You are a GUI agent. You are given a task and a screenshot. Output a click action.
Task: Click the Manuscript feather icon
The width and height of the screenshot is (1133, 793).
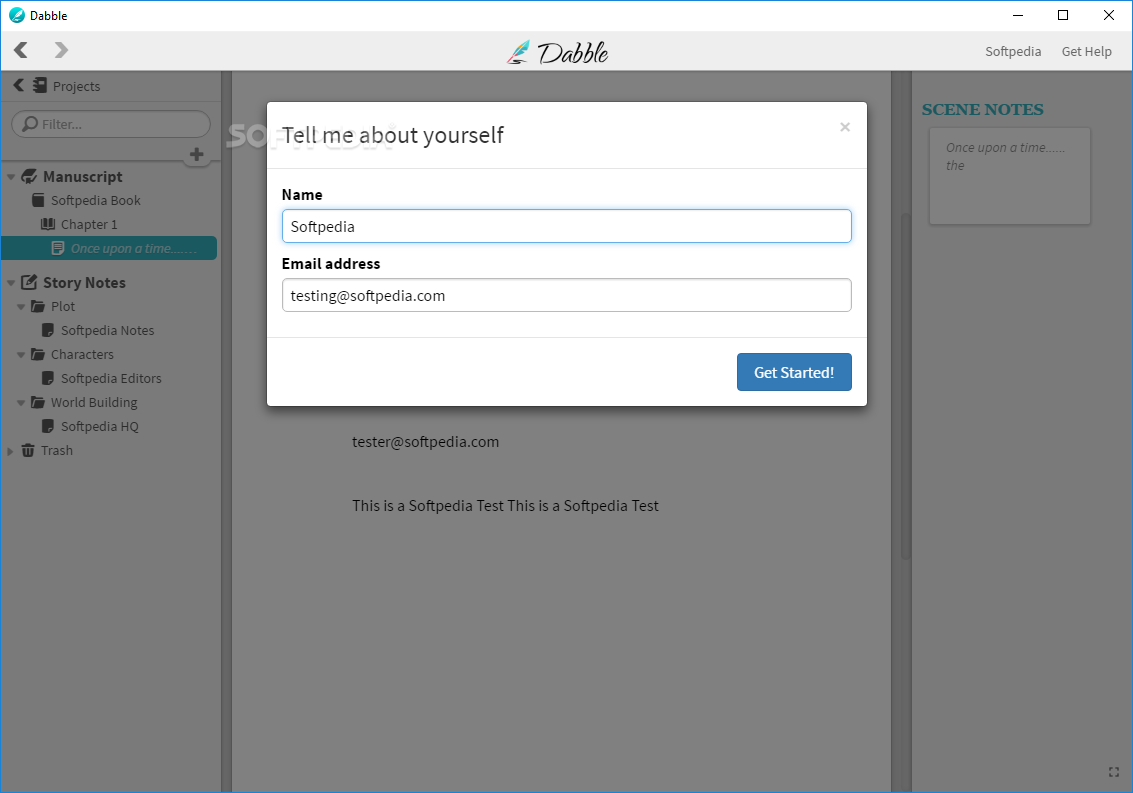[x=29, y=176]
